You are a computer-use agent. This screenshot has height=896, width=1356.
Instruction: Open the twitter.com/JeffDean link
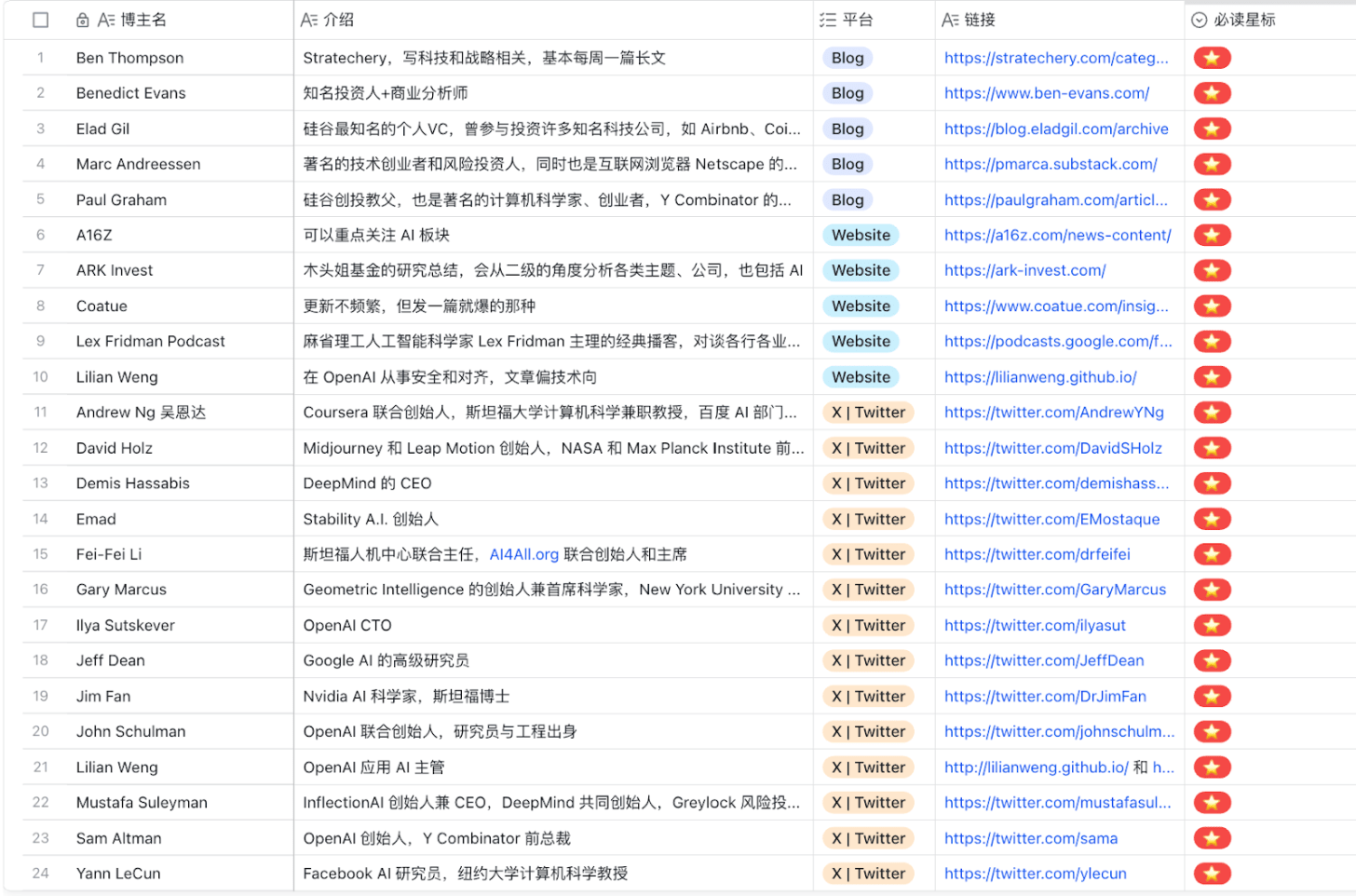(x=1044, y=660)
